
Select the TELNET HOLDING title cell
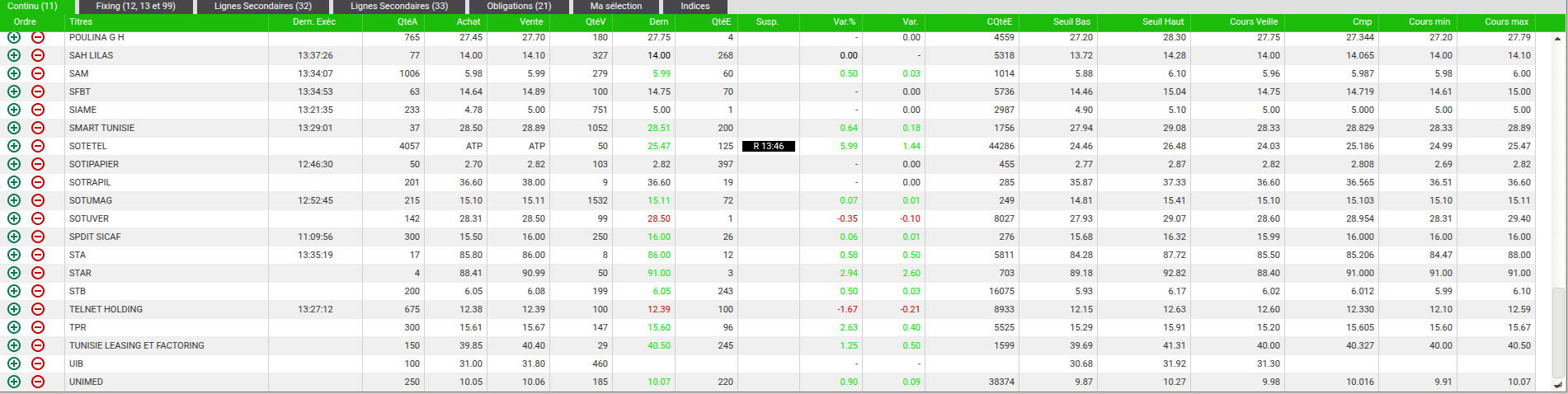pyautogui.click(x=167, y=309)
